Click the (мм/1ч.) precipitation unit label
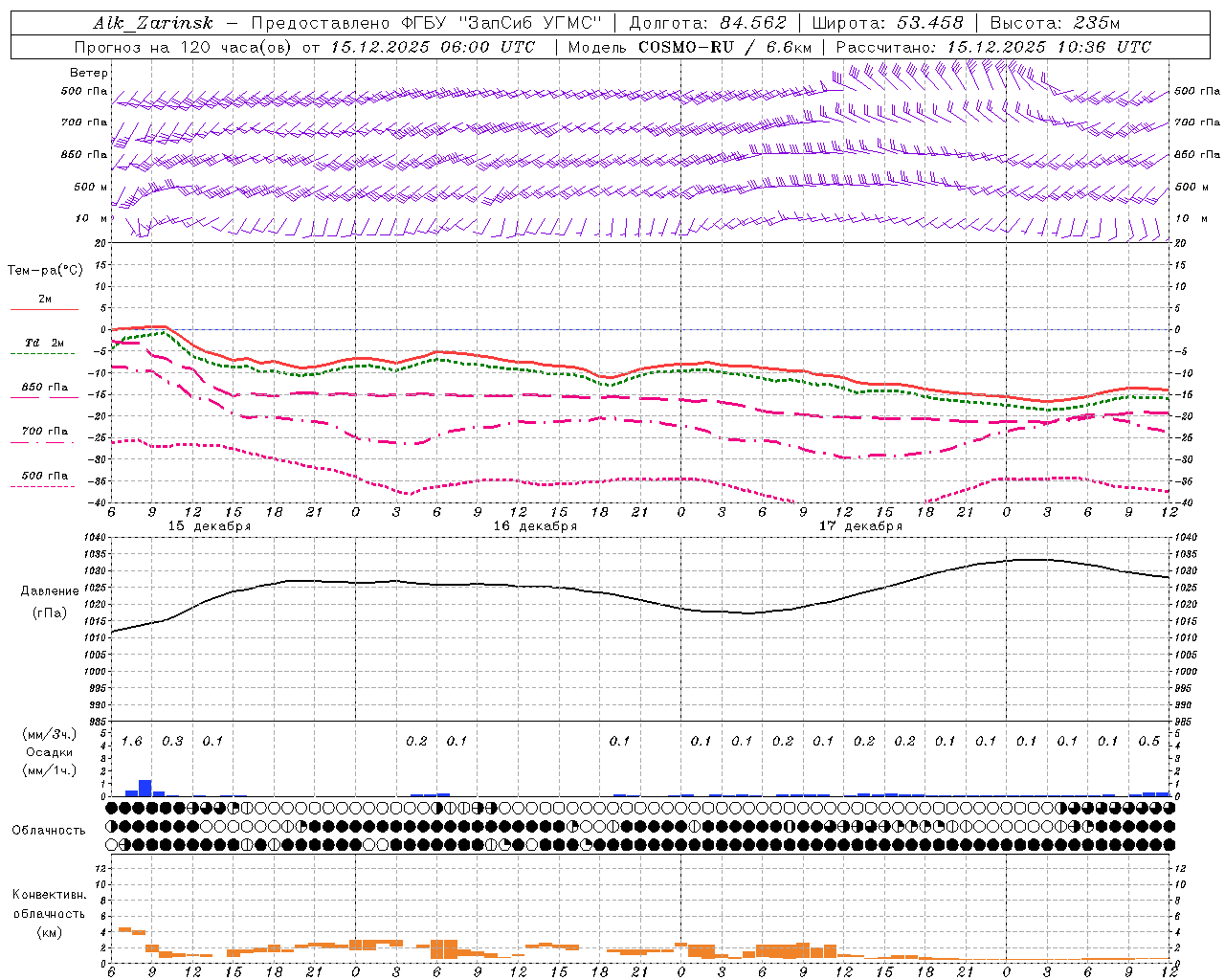Image resolution: width=1225 pixels, height=980 pixels. 49,770
